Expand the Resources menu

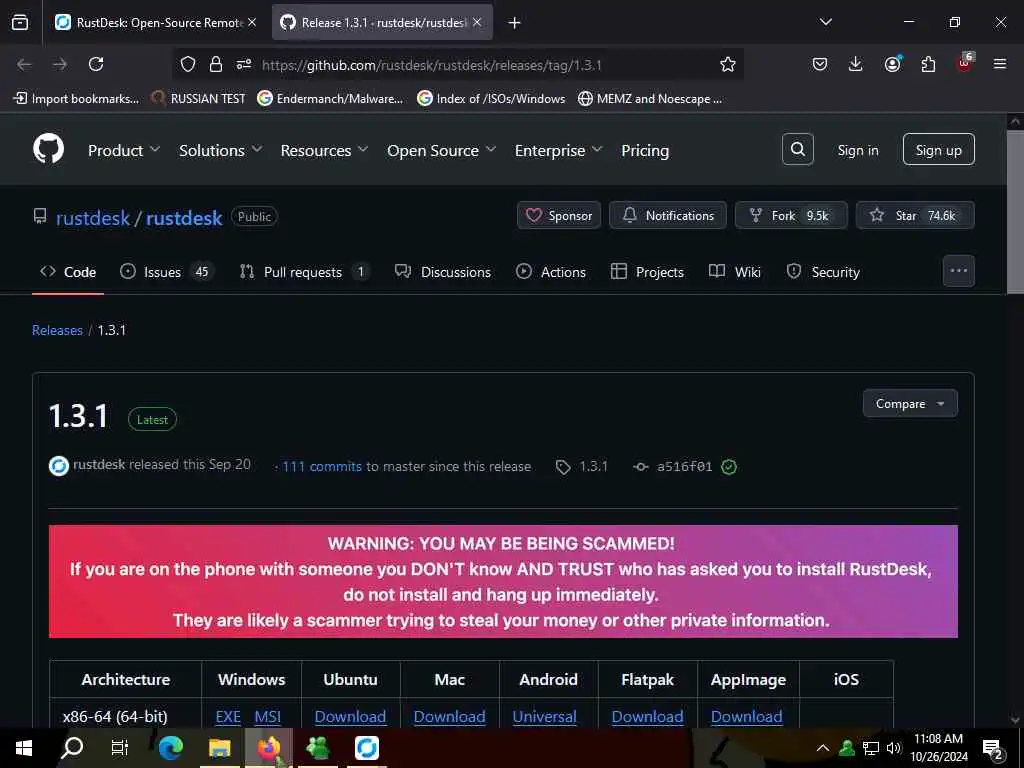tap(324, 150)
